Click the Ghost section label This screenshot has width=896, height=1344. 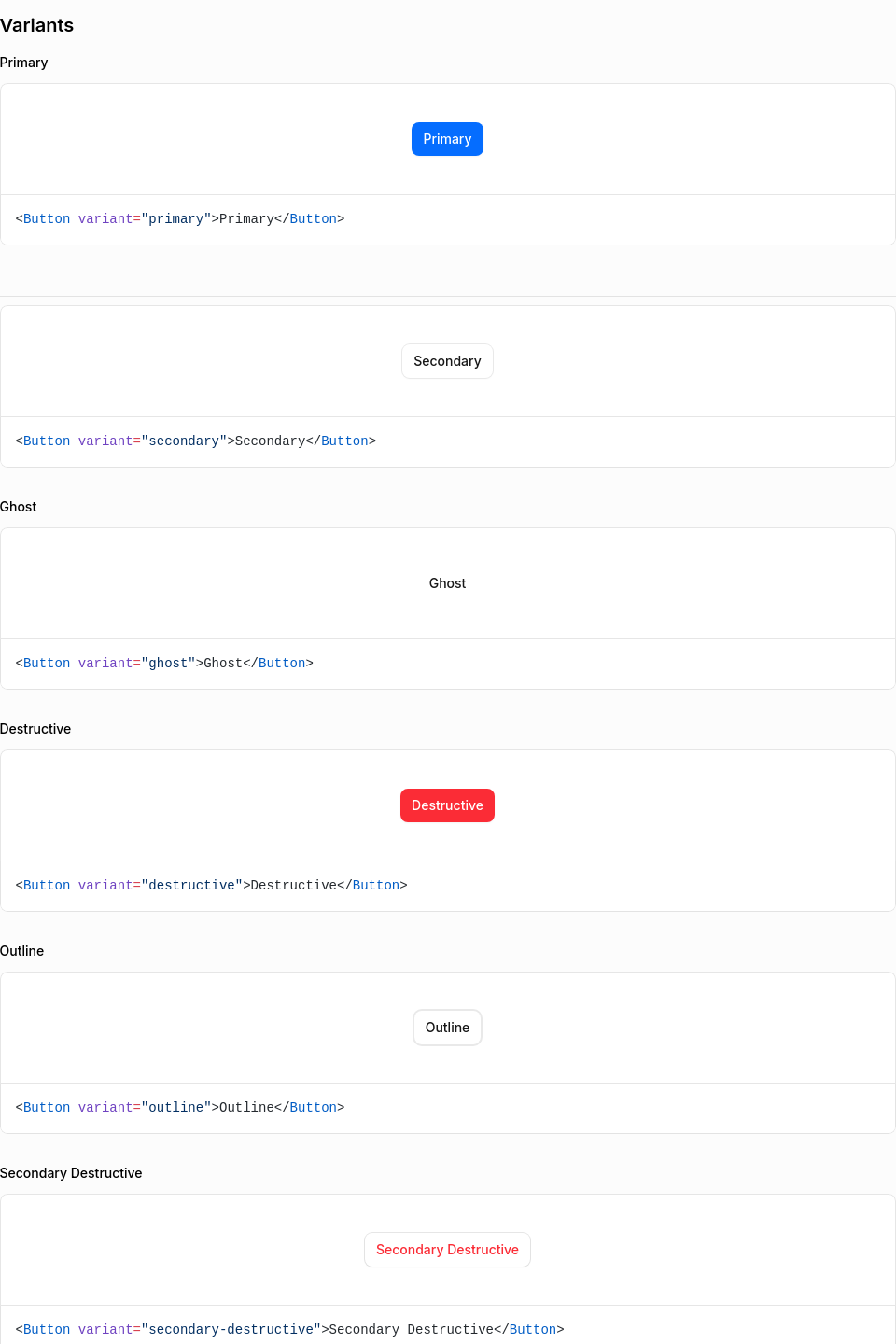pos(19,507)
